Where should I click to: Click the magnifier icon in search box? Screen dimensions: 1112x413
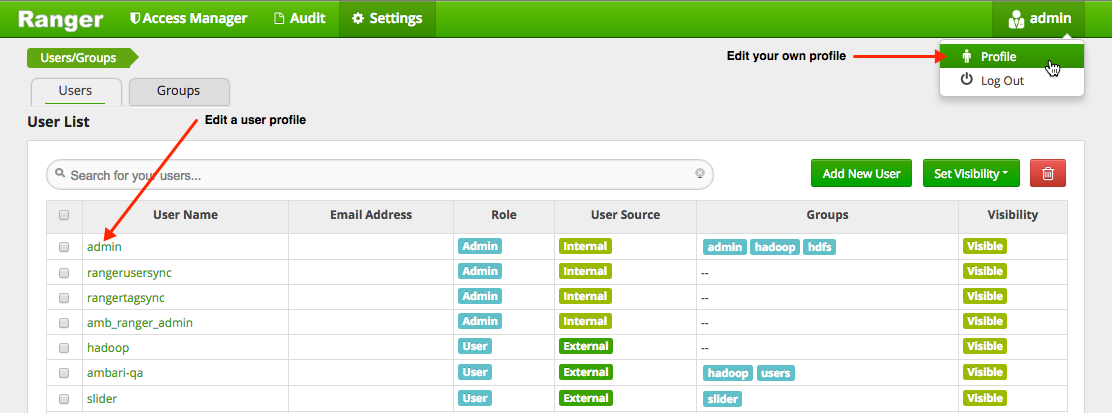(x=60, y=174)
